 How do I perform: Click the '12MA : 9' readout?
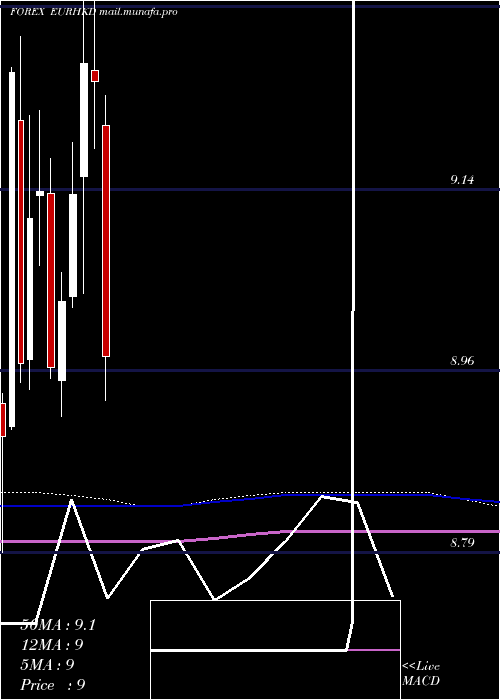pos(52,645)
